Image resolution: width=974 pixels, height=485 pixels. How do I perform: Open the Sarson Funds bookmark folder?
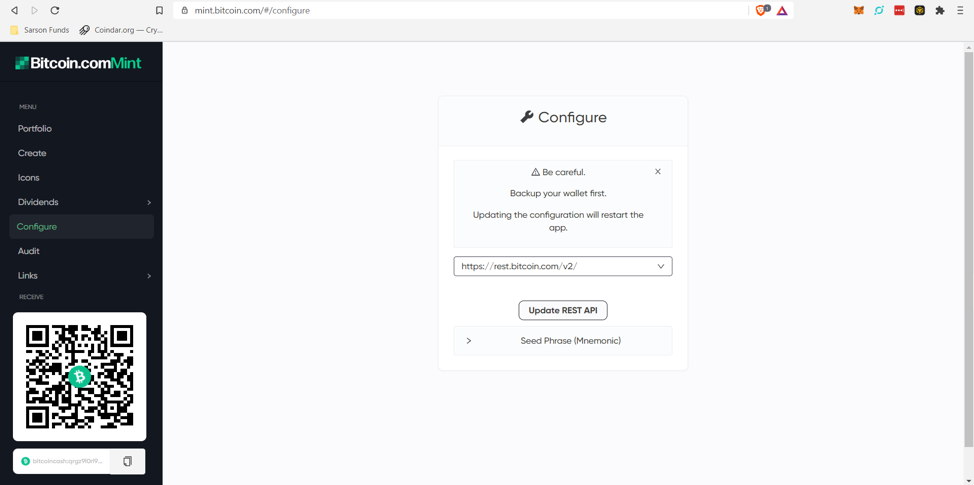click(x=40, y=30)
